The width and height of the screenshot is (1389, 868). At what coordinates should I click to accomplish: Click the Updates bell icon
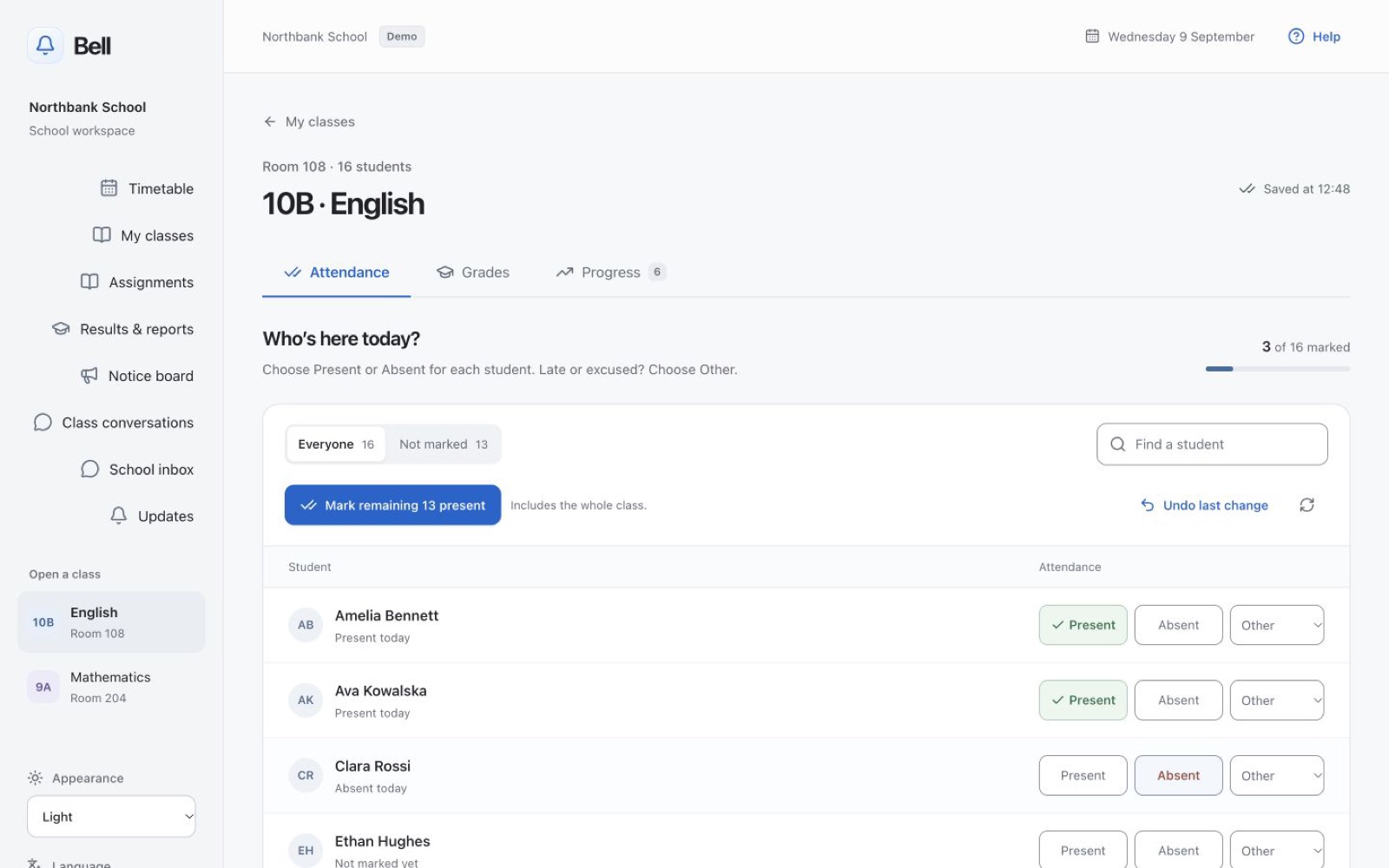point(119,516)
